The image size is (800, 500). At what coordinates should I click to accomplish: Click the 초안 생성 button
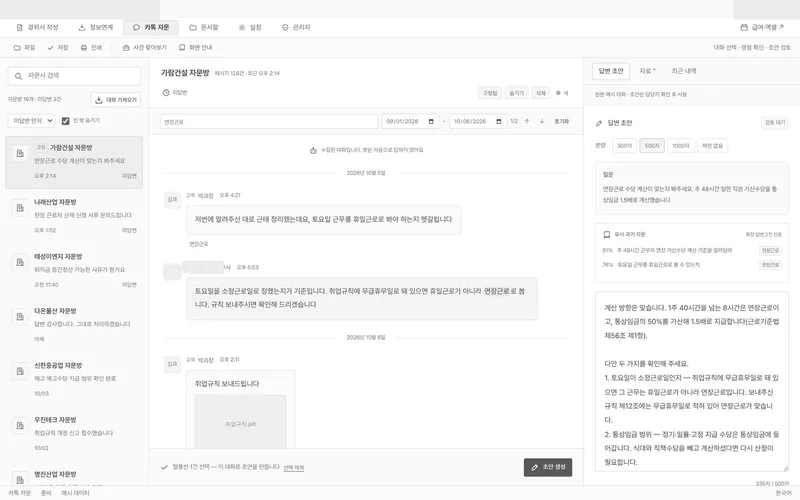point(548,467)
